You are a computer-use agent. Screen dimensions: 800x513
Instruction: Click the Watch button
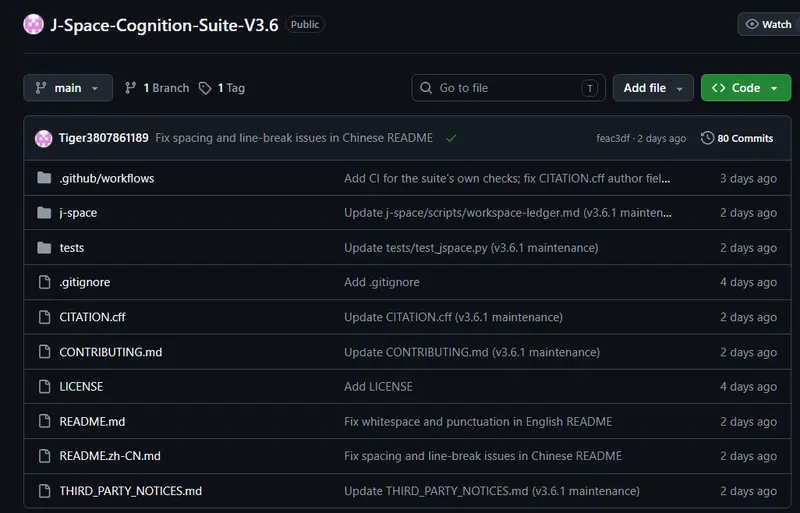pyautogui.click(x=769, y=24)
